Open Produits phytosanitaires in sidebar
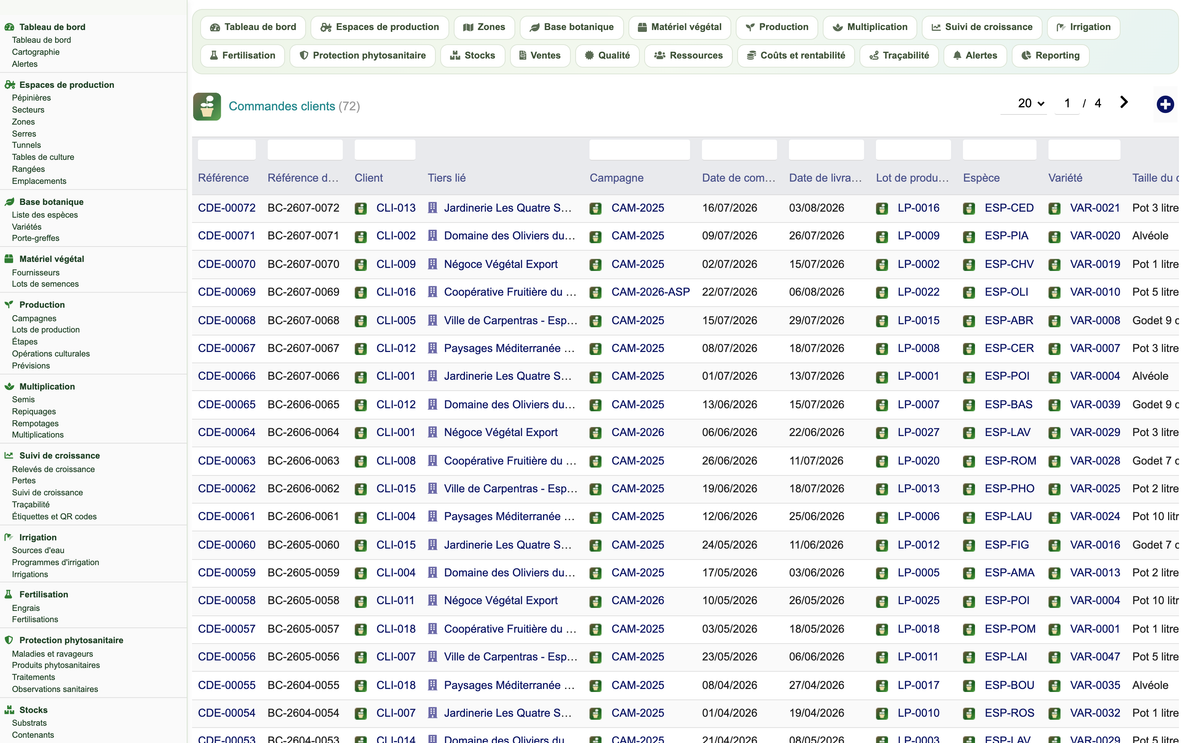Image resolution: width=1200 pixels, height=743 pixels. (x=56, y=665)
